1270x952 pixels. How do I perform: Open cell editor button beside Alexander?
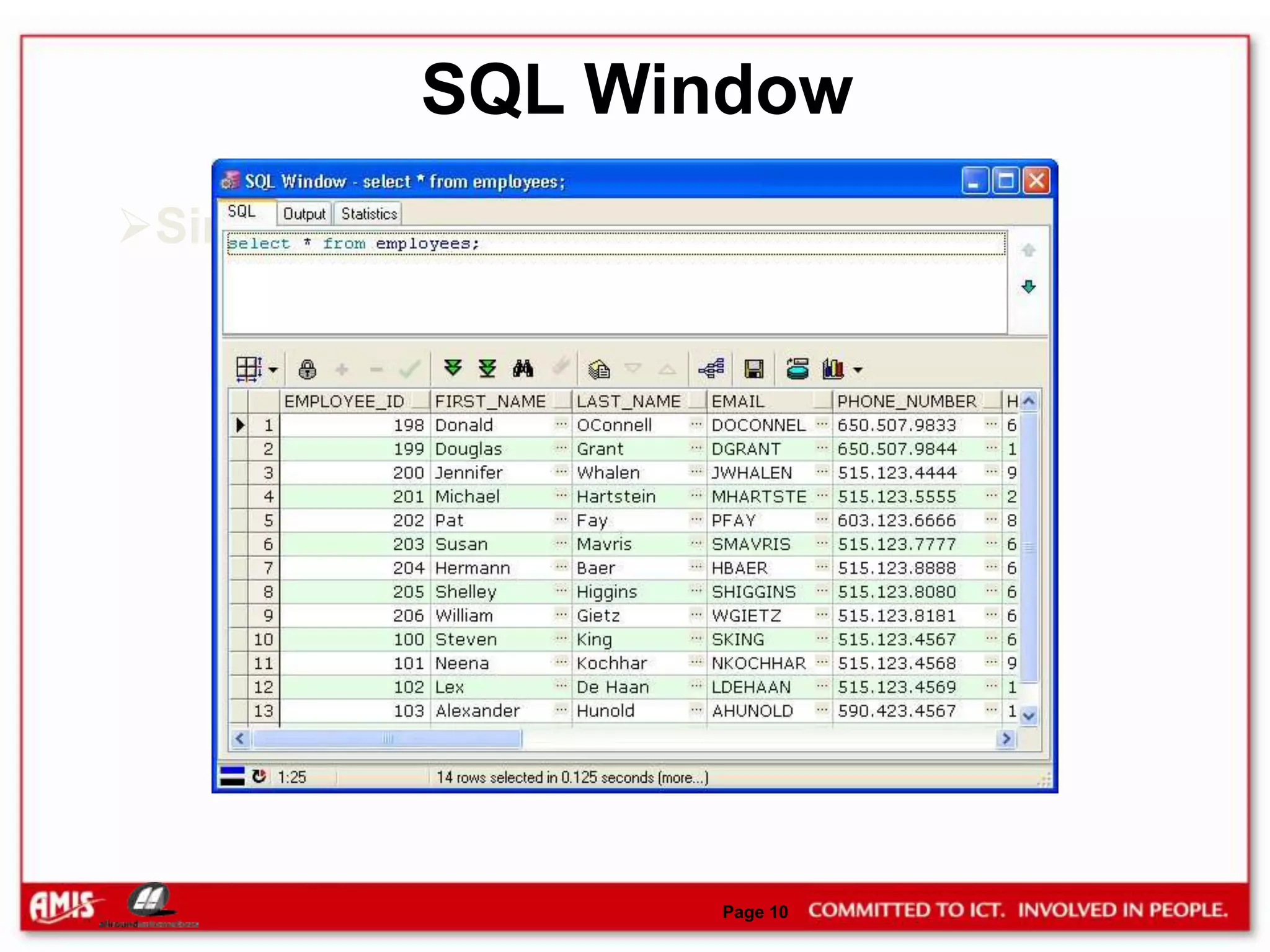point(561,710)
